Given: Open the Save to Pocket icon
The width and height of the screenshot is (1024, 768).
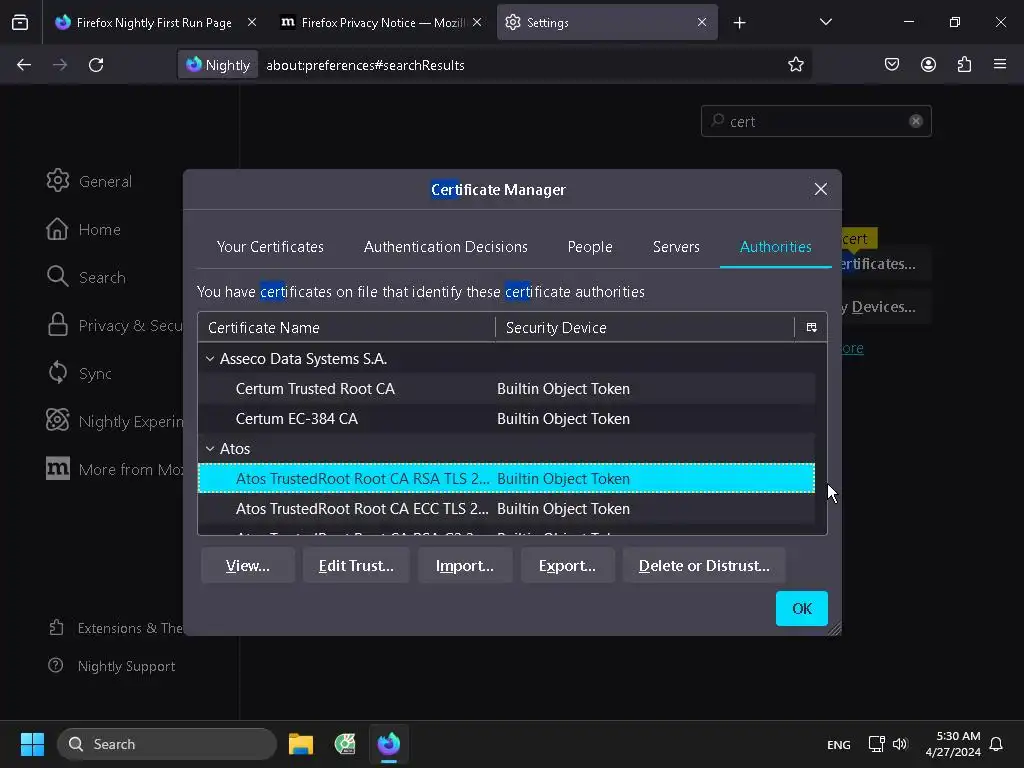Looking at the screenshot, I should [891, 65].
